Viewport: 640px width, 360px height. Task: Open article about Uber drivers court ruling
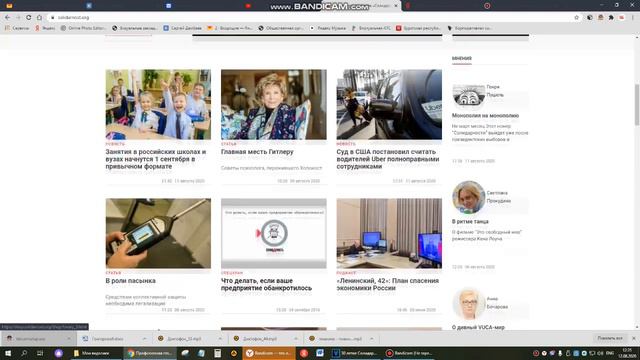pyautogui.click(x=388, y=159)
